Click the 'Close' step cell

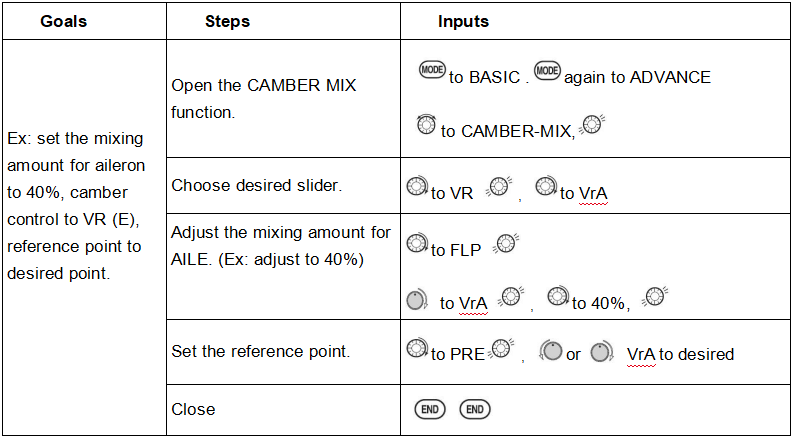193,409
